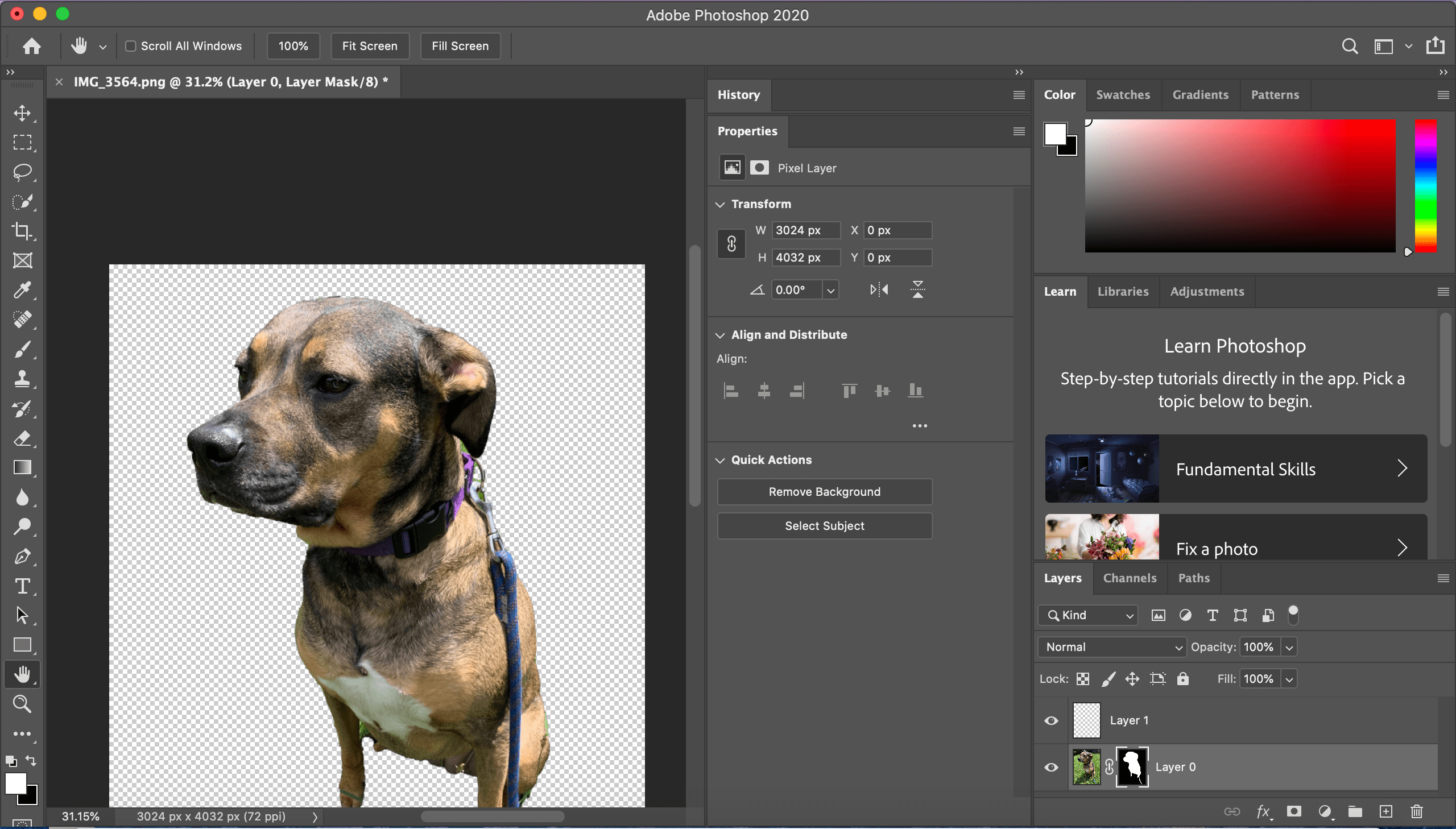Delete layer using trash icon

pos(1417,811)
